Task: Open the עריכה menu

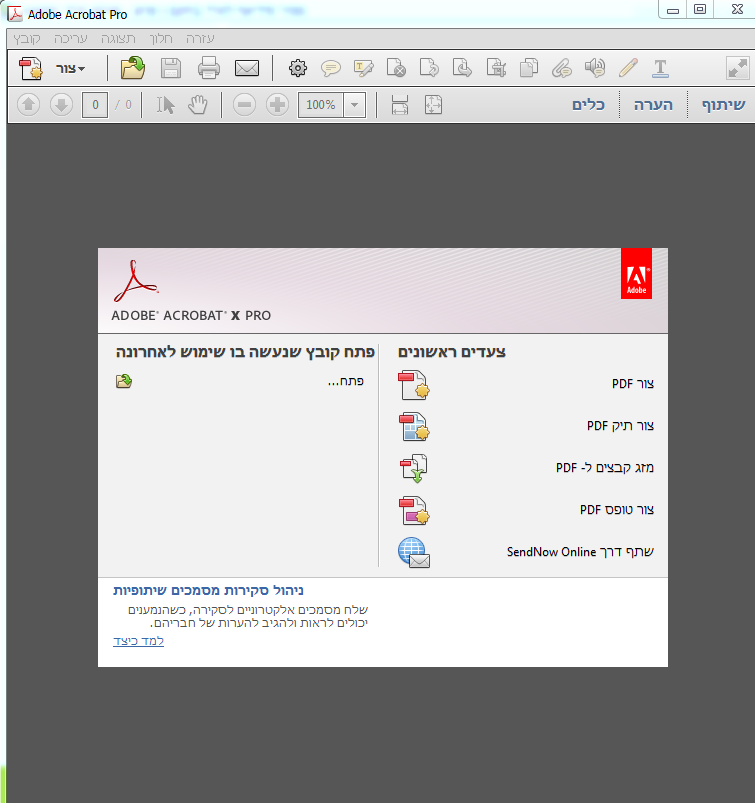Action: pyautogui.click(x=71, y=39)
